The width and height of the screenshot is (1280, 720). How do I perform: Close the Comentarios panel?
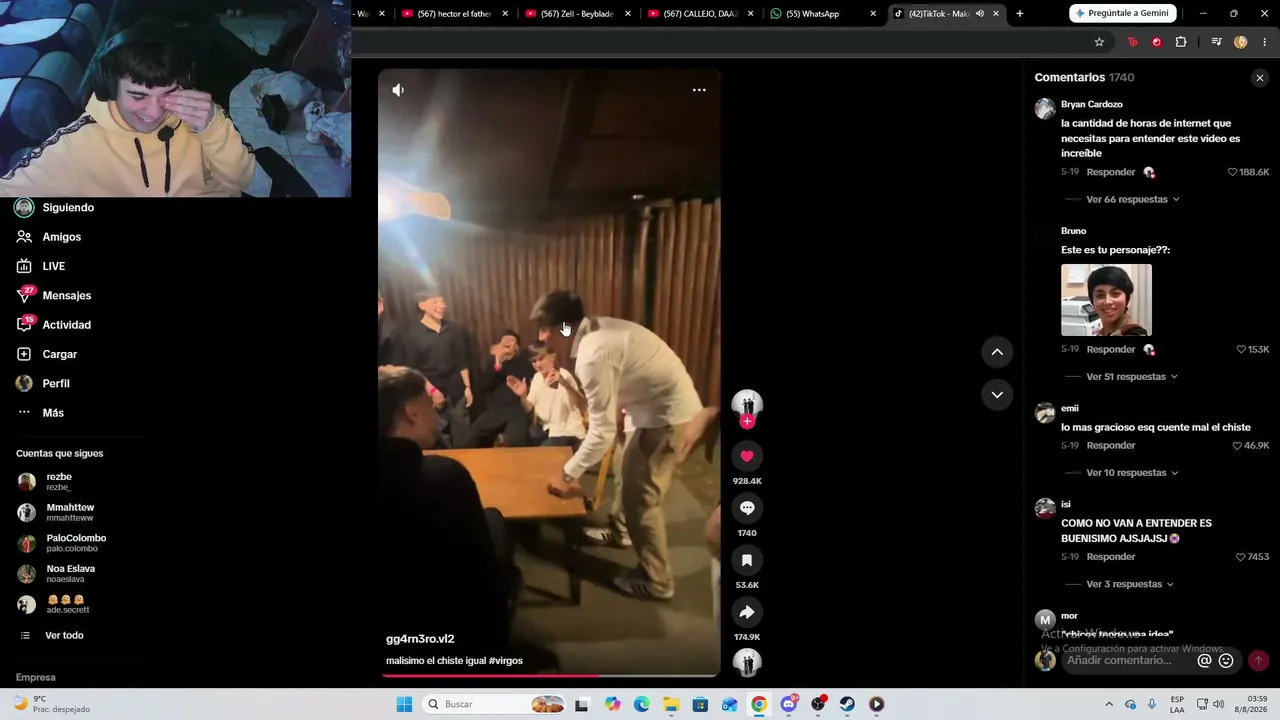[x=1259, y=78]
